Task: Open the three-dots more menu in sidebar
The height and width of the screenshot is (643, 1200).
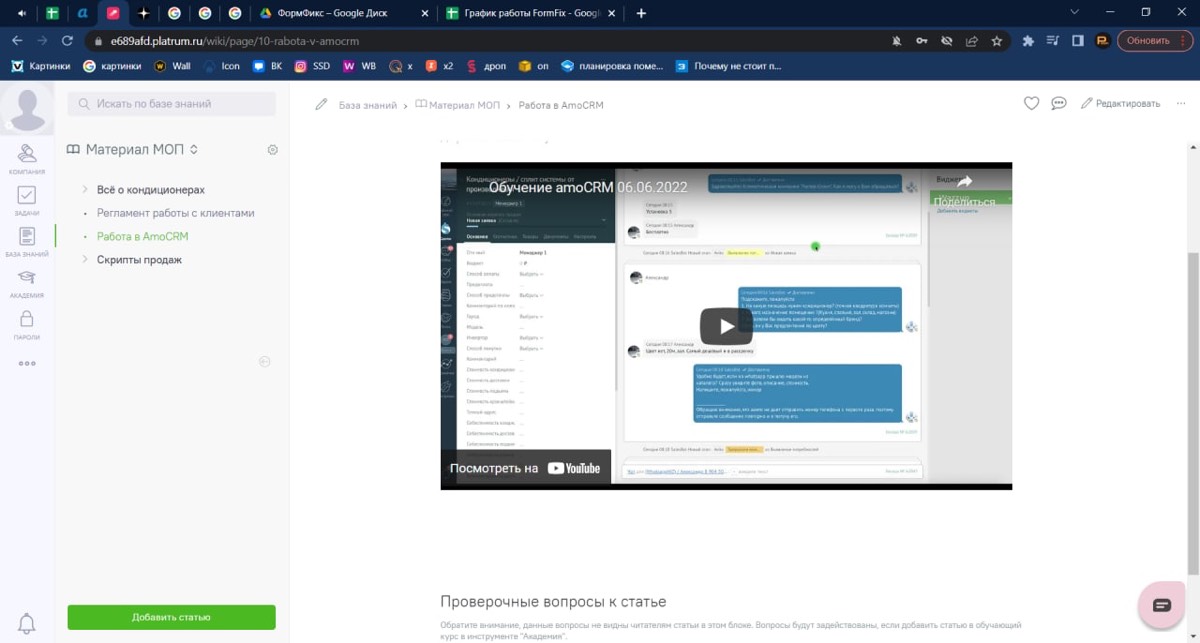Action: (27, 364)
